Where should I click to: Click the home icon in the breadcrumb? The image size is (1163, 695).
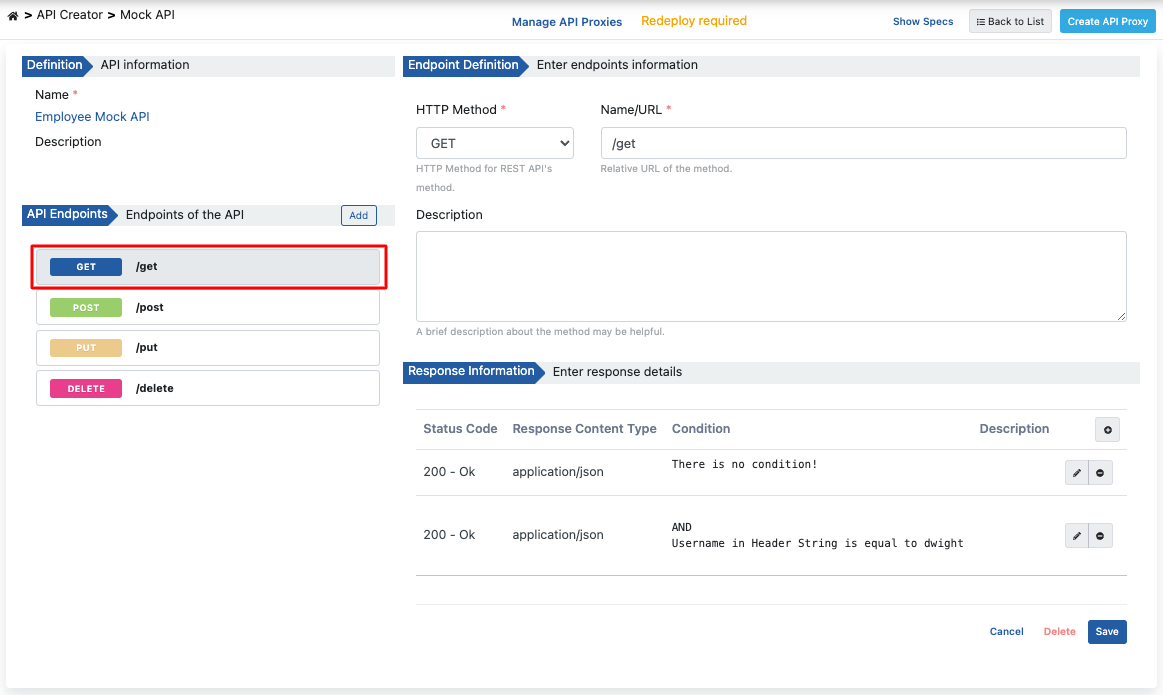pos(11,14)
